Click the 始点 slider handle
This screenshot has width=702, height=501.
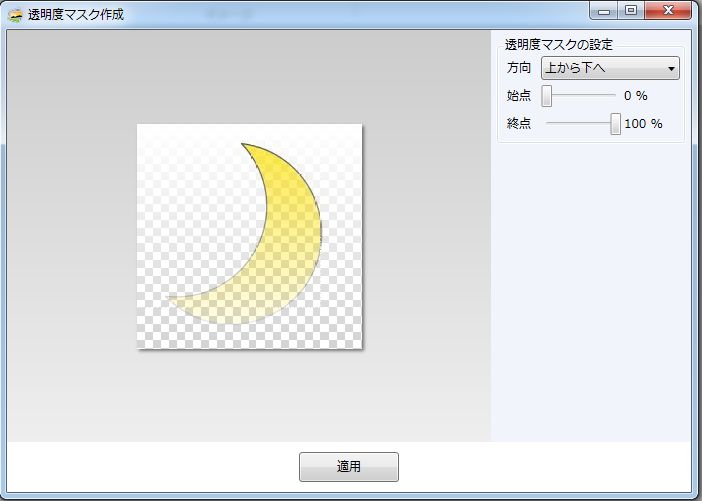pyautogui.click(x=546, y=96)
